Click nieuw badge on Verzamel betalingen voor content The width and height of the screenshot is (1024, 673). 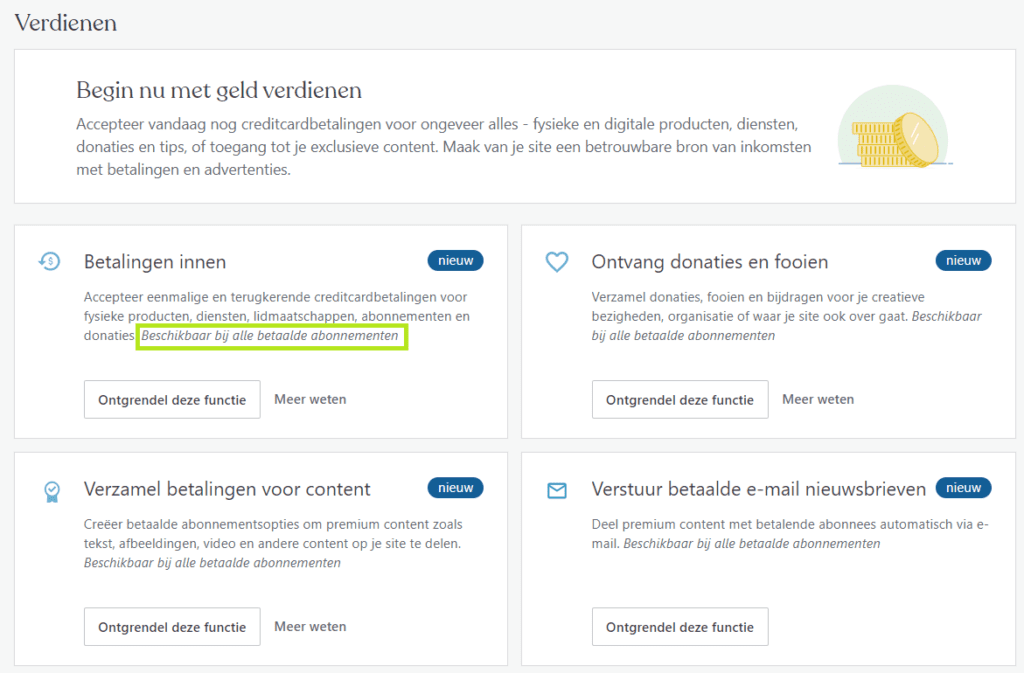pyautogui.click(x=456, y=488)
